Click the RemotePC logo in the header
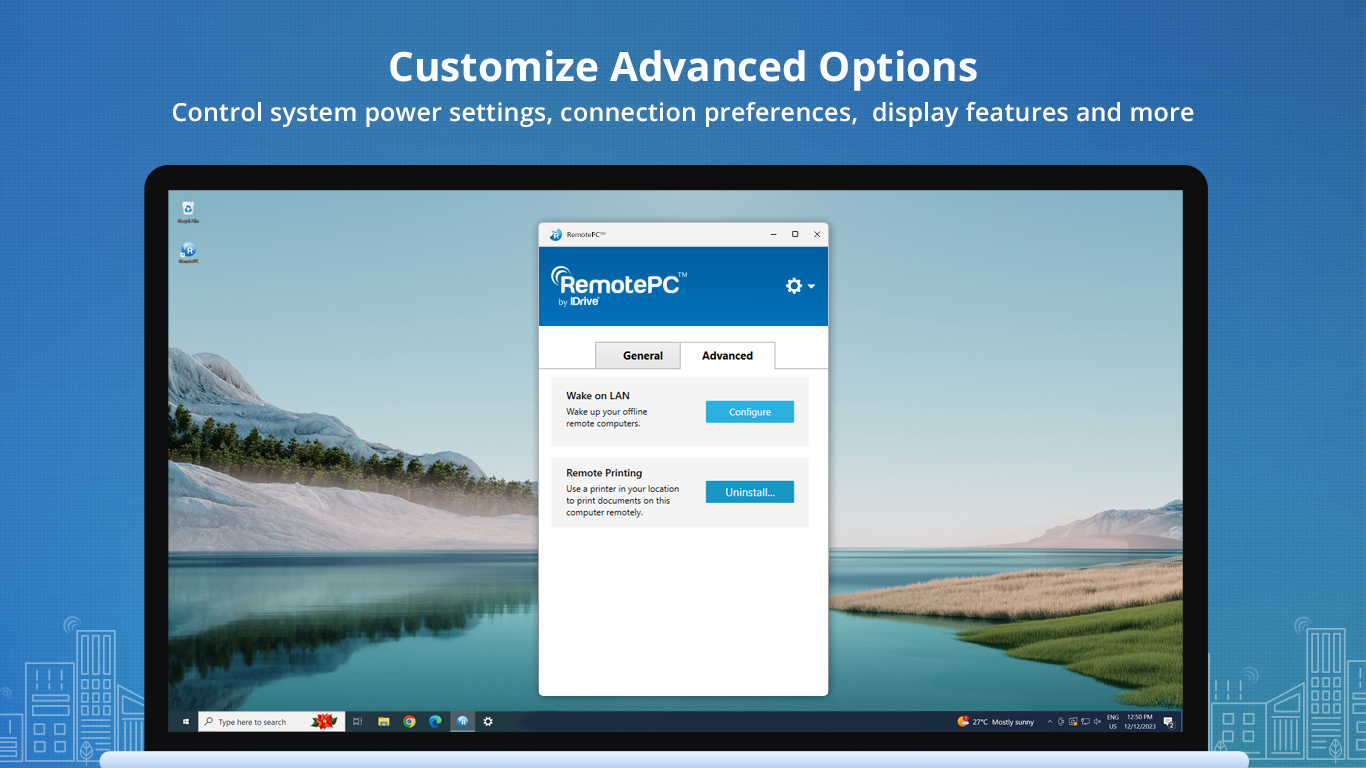1366x768 pixels. [614, 283]
